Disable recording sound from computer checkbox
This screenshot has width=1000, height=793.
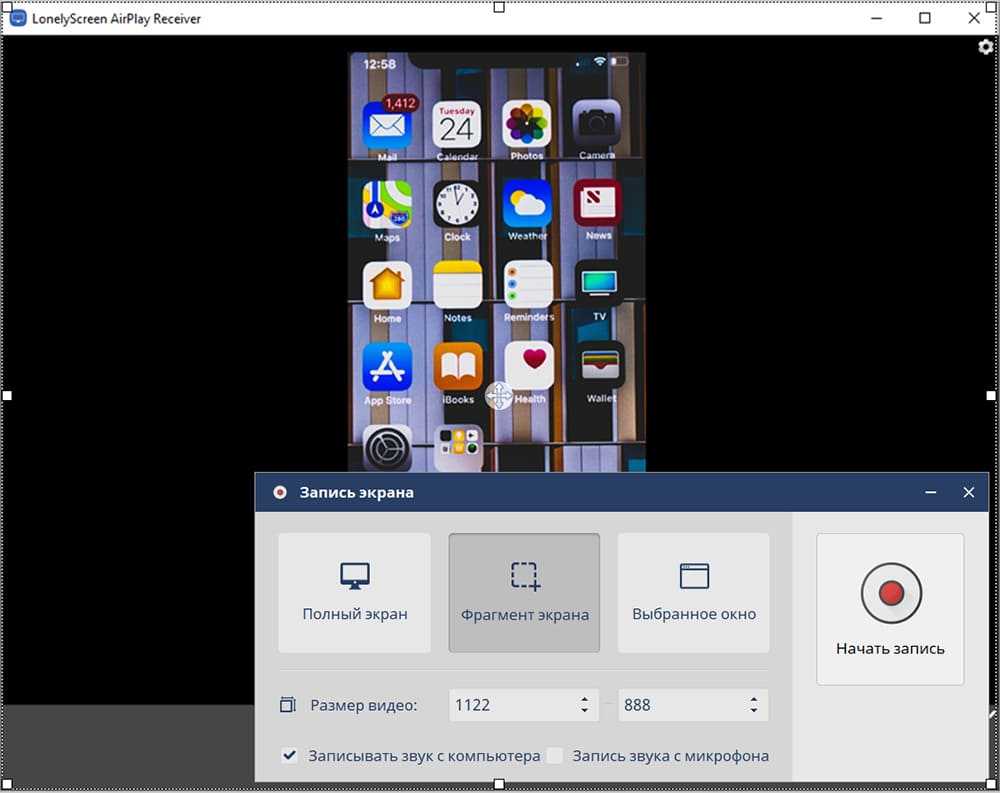[289, 756]
